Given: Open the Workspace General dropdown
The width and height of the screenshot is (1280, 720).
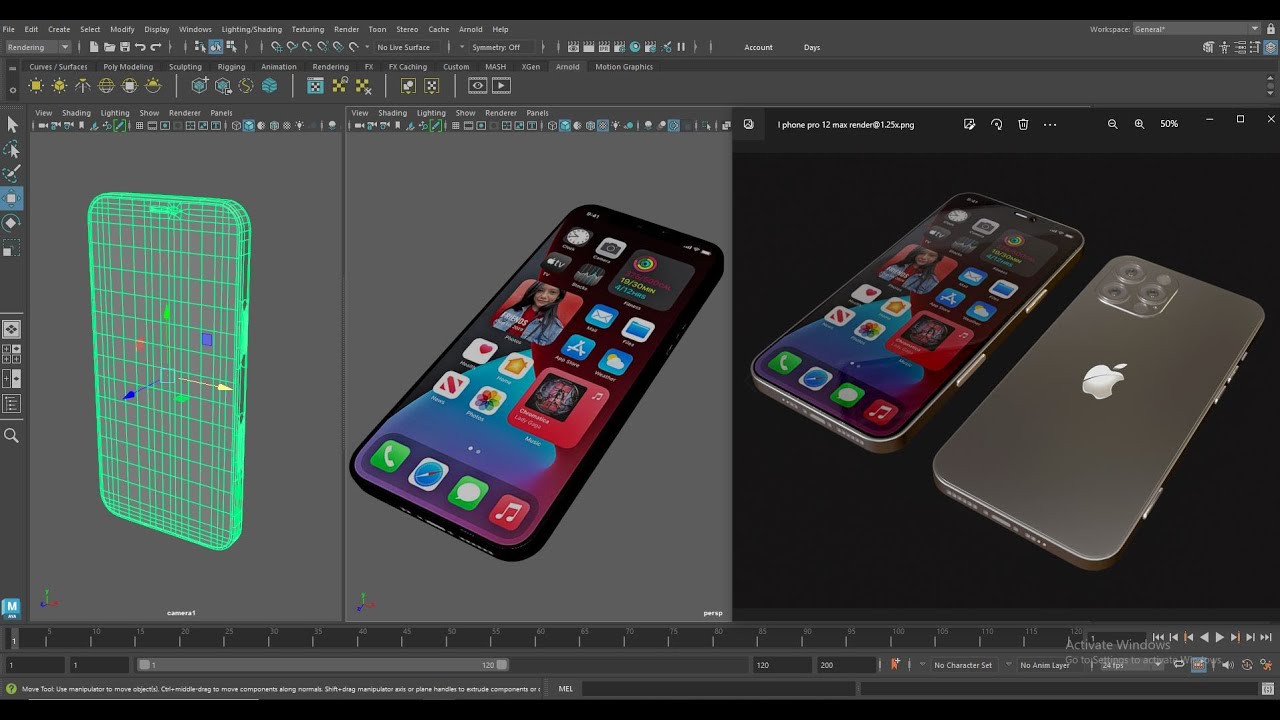Looking at the screenshot, I should click(x=1196, y=29).
